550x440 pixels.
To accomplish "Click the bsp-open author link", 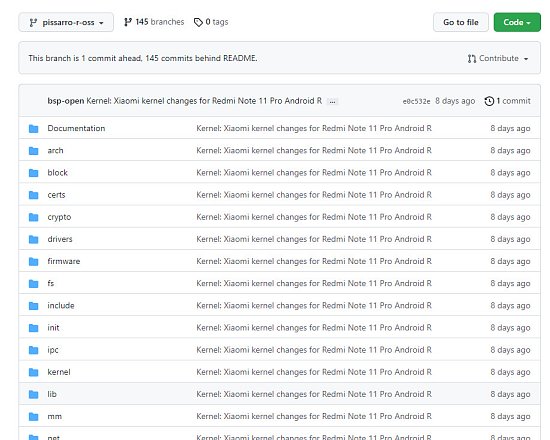I will point(66,101).
